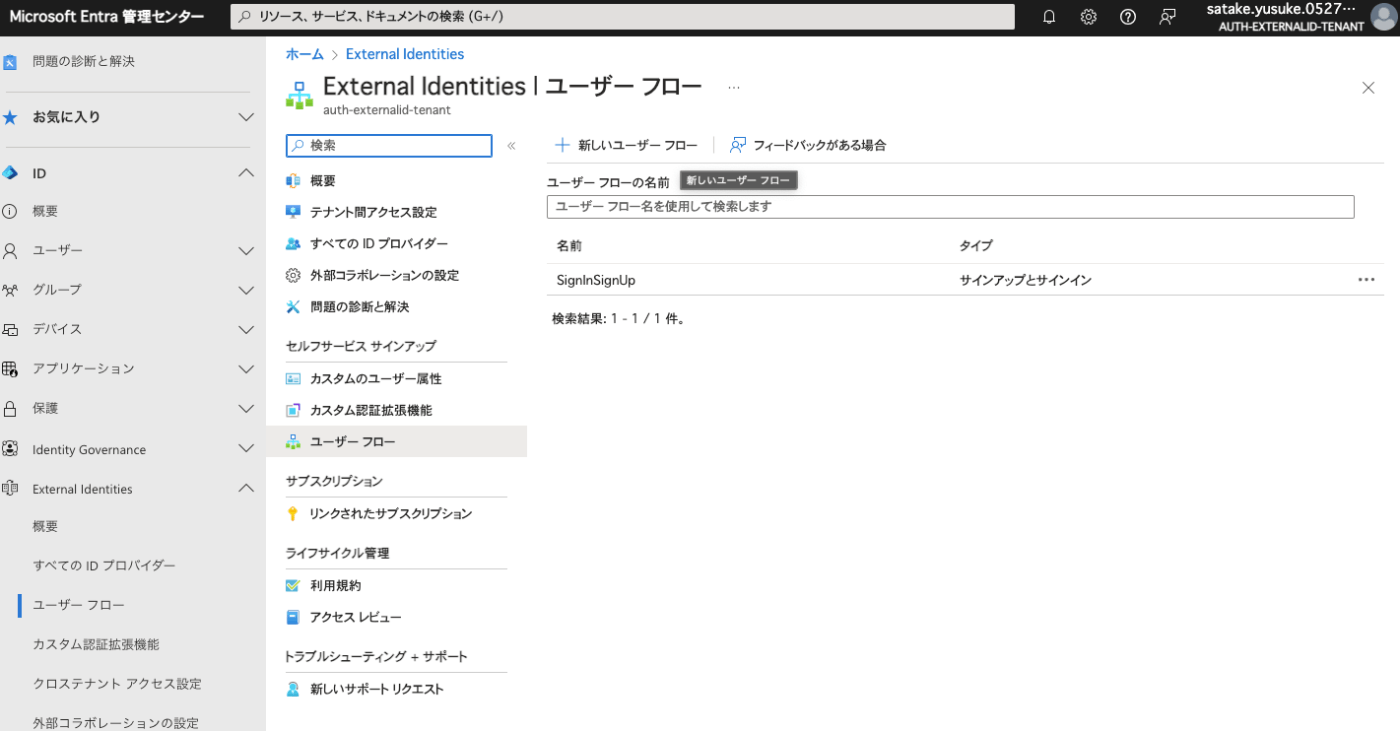The width and height of the screenshot is (1400, 731).
Task: Open the help question mark icon
Action: [1128, 17]
